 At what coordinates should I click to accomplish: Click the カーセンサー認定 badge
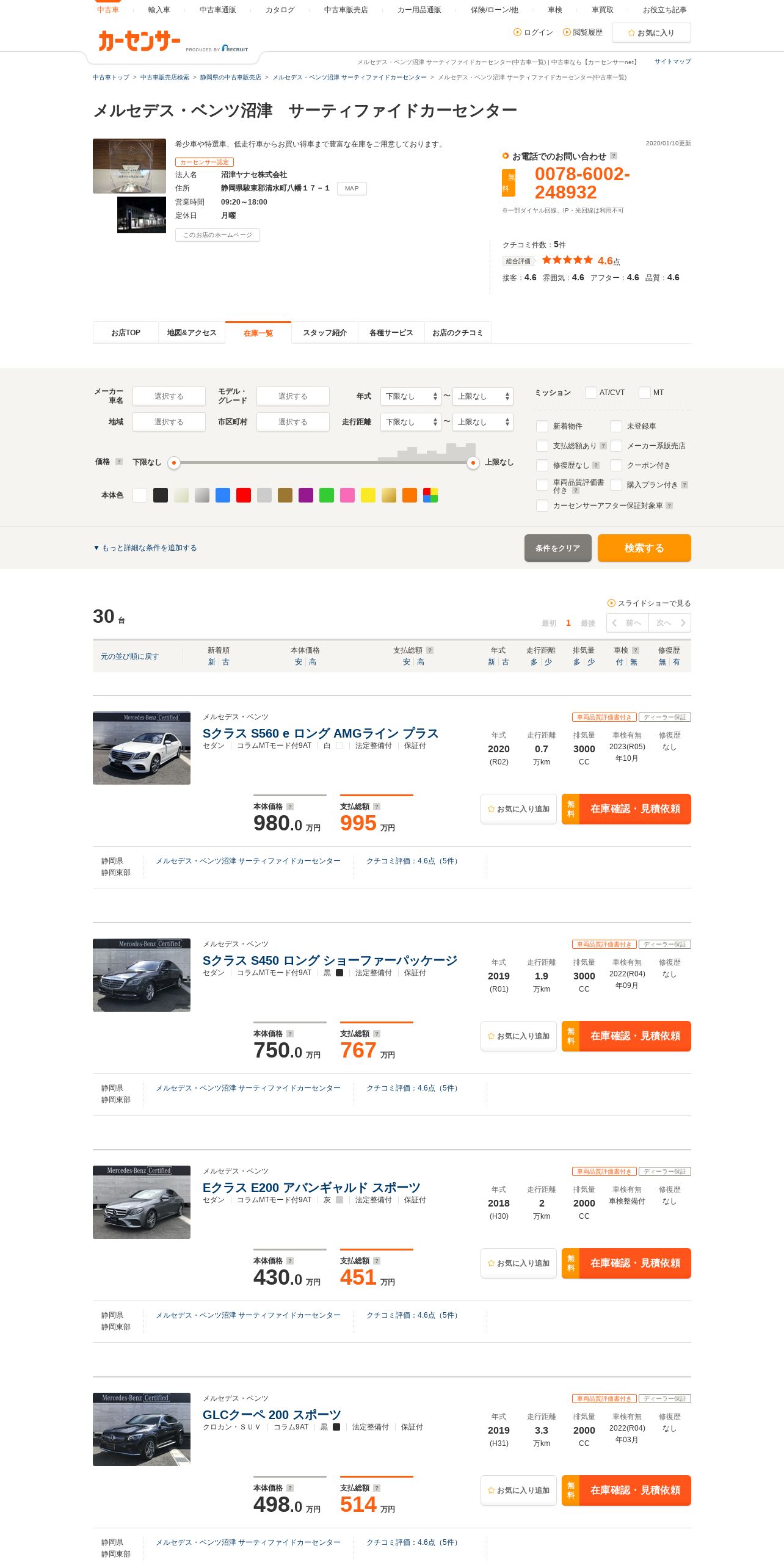pos(205,162)
